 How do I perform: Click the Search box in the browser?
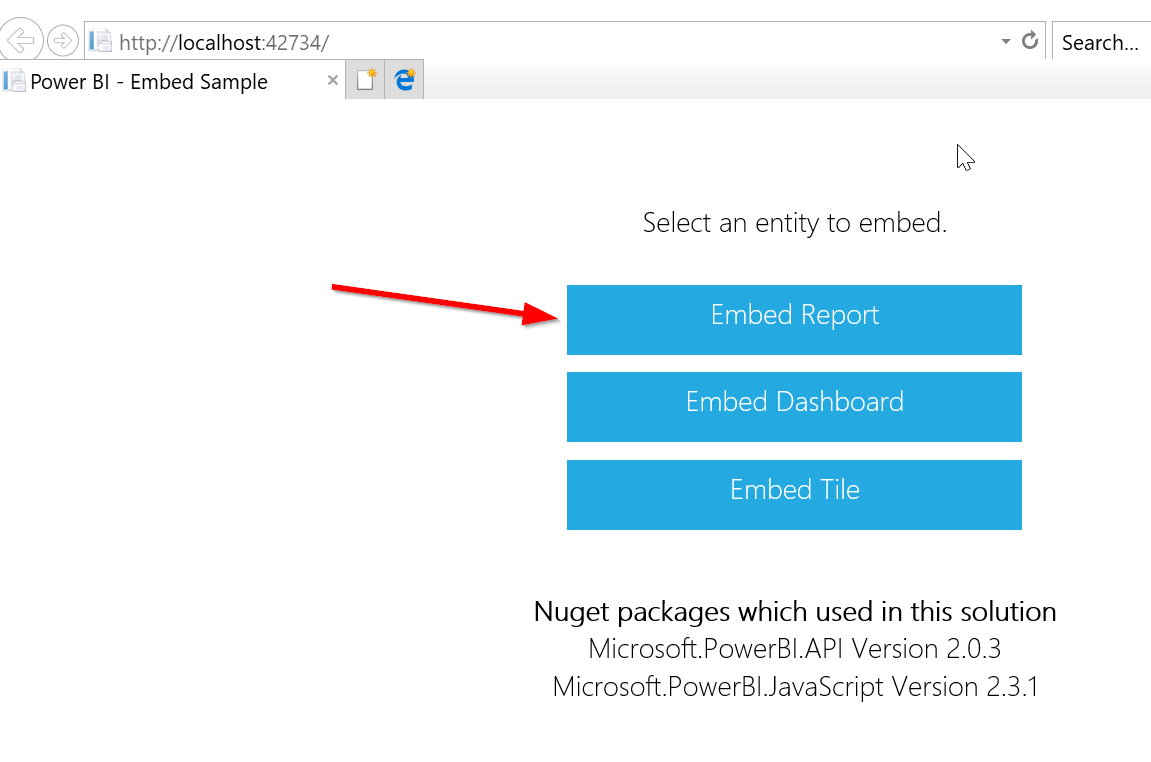click(1100, 42)
